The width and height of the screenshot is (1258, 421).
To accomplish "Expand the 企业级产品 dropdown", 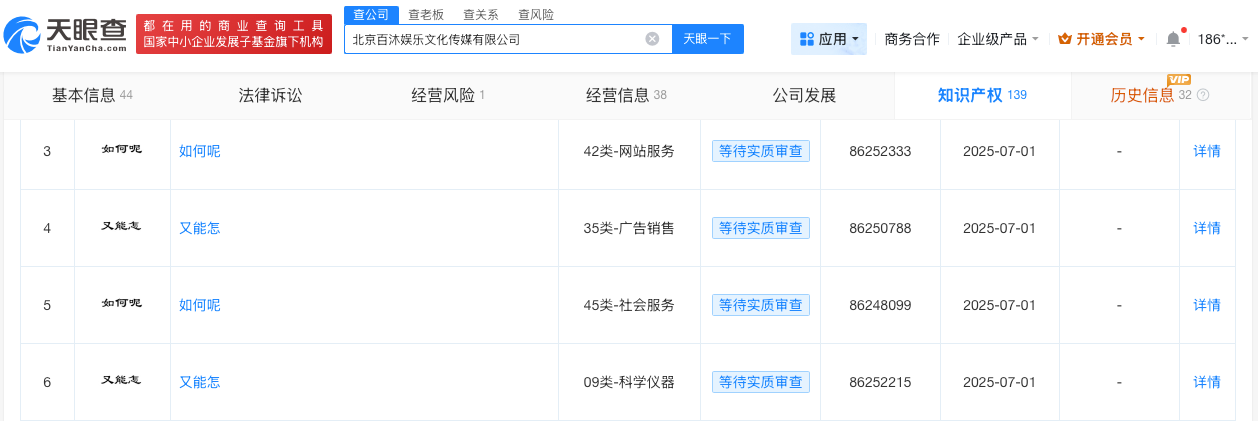I will pos(997,39).
